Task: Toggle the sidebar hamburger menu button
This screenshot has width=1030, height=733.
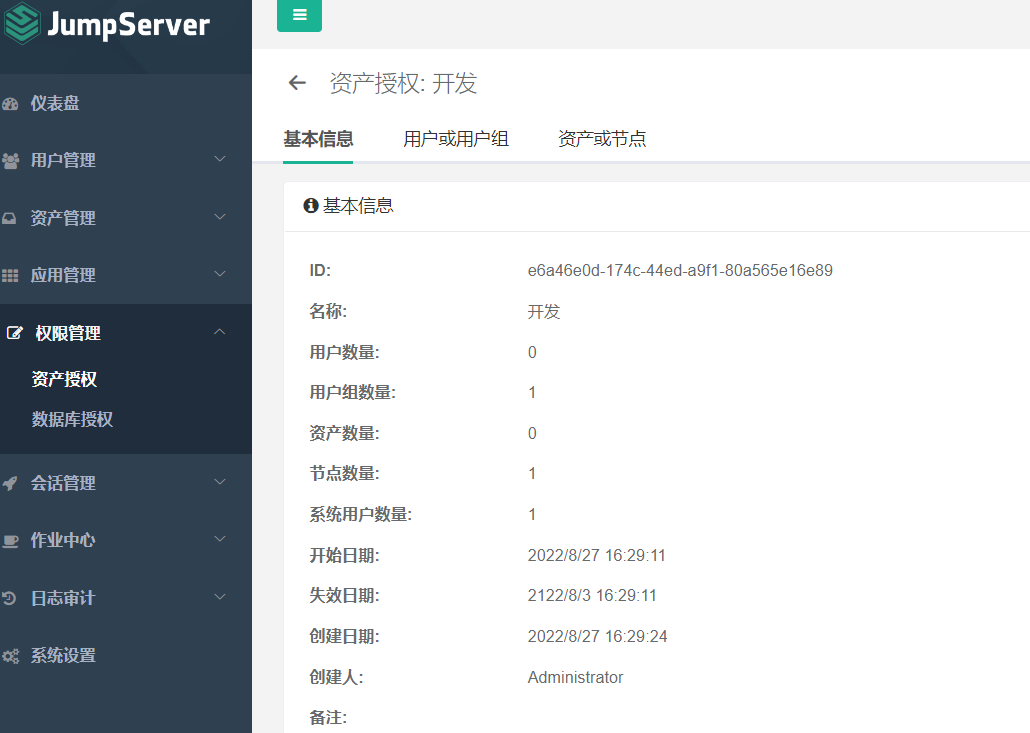Action: point(300,14)
